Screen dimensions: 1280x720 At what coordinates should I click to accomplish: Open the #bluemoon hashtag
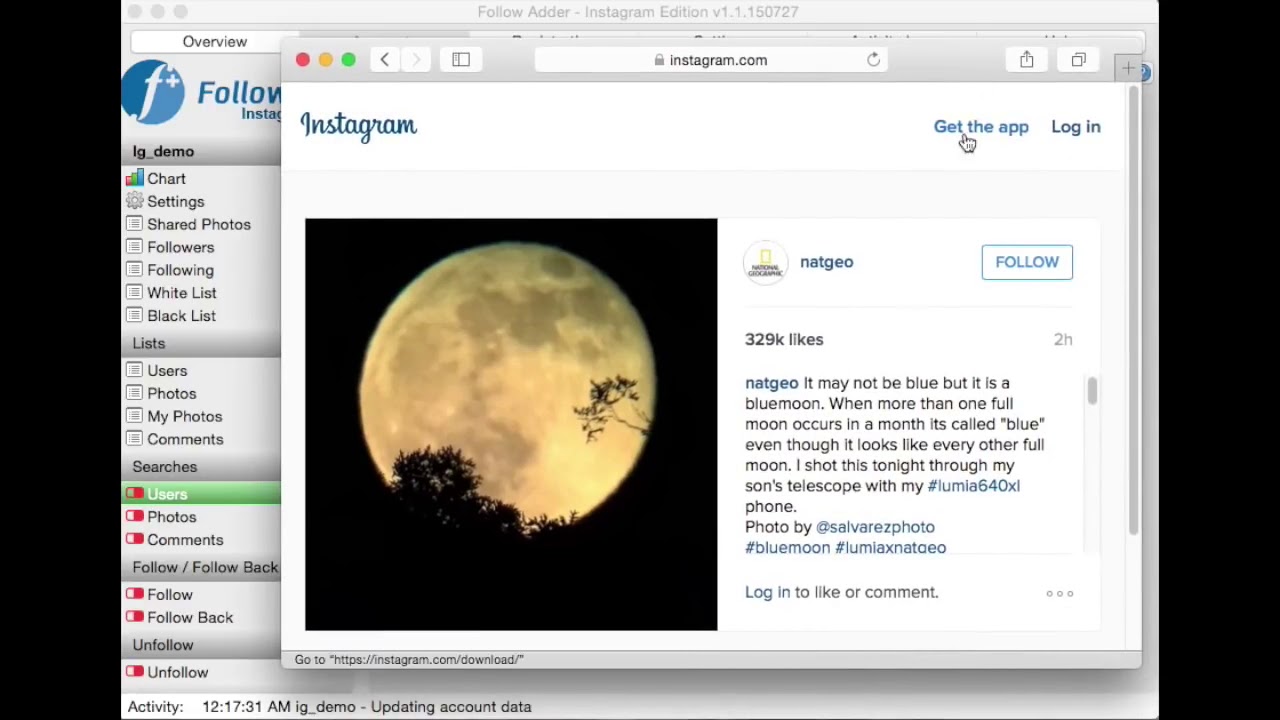(x=787, y=548)
